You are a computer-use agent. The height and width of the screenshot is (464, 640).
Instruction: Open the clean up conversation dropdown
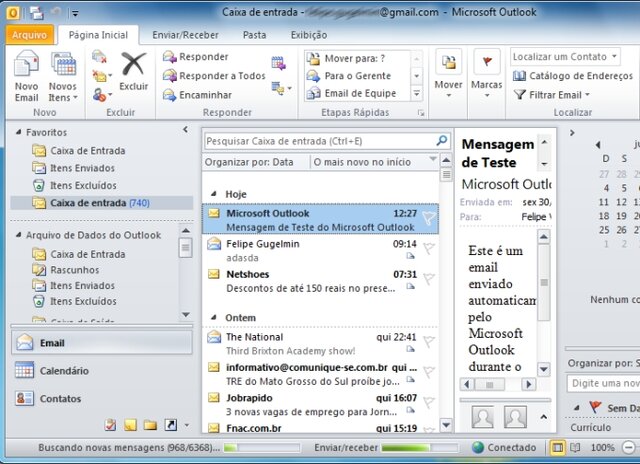coord(102,76)
